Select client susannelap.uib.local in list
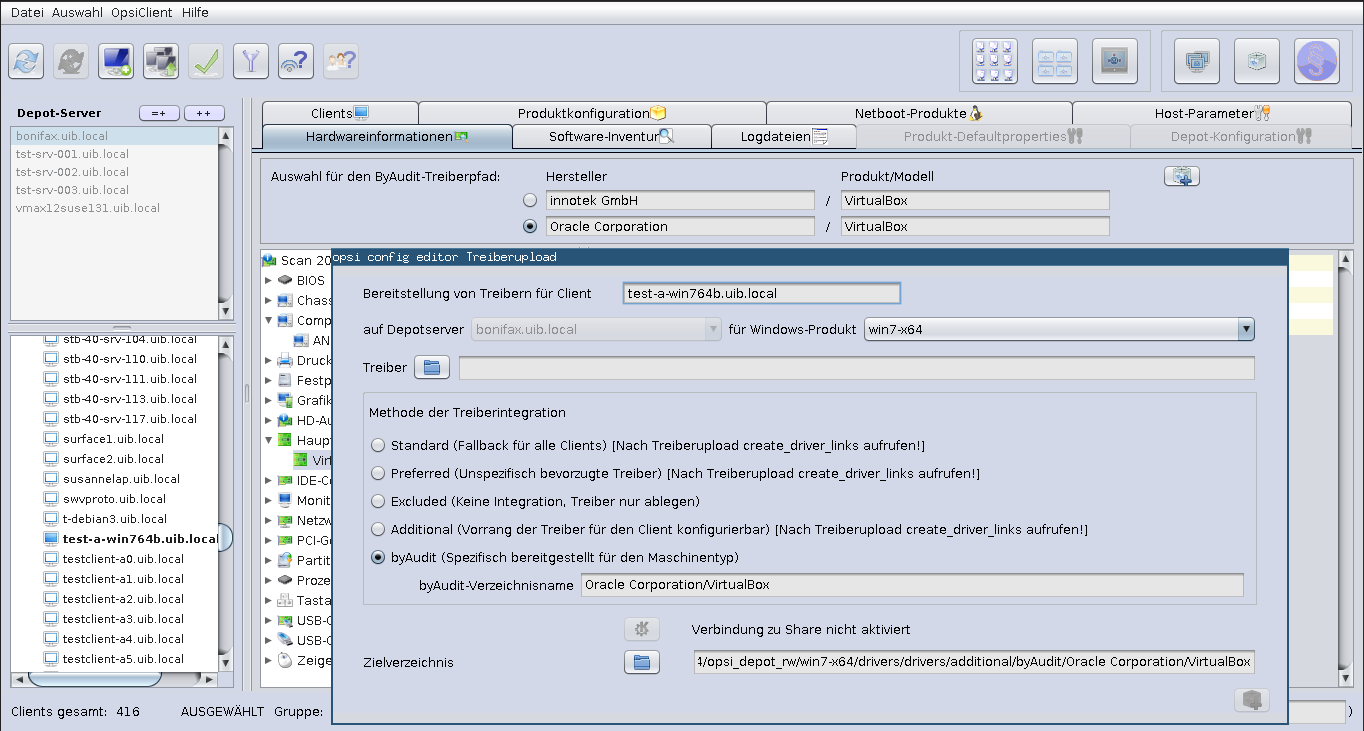The height and width of the screenshot is (731, 1364). (121, 479)
